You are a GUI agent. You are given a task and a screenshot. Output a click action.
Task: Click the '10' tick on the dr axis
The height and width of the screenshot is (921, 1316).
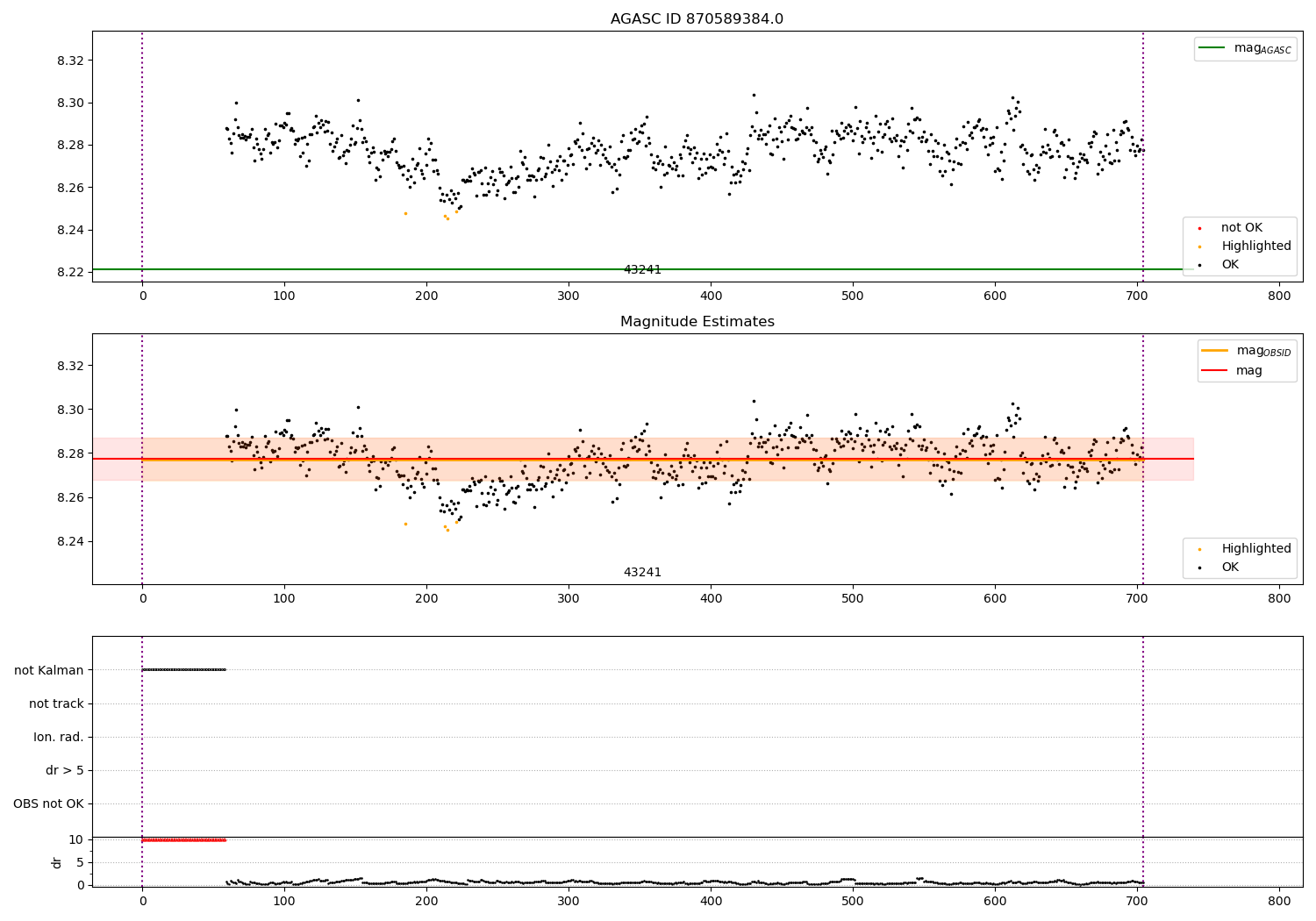click(x=76, y=840)
